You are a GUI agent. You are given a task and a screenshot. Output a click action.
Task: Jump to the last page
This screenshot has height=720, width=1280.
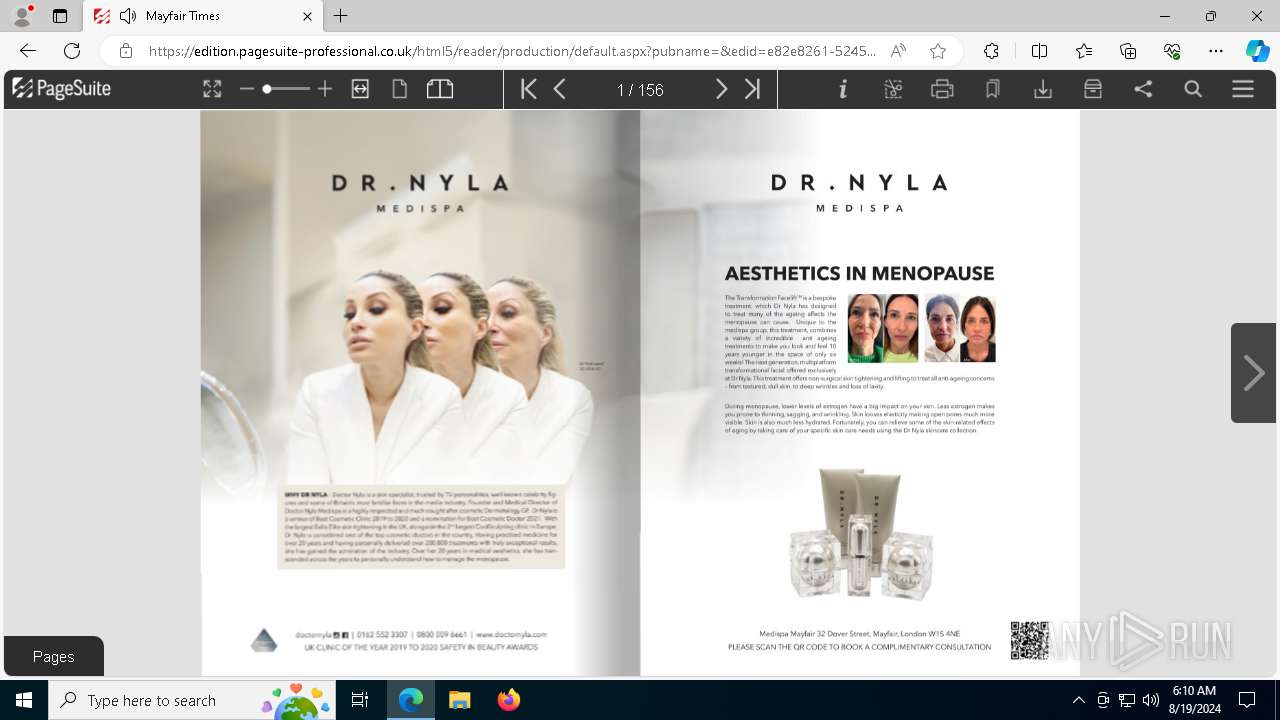tap(753, 89)
